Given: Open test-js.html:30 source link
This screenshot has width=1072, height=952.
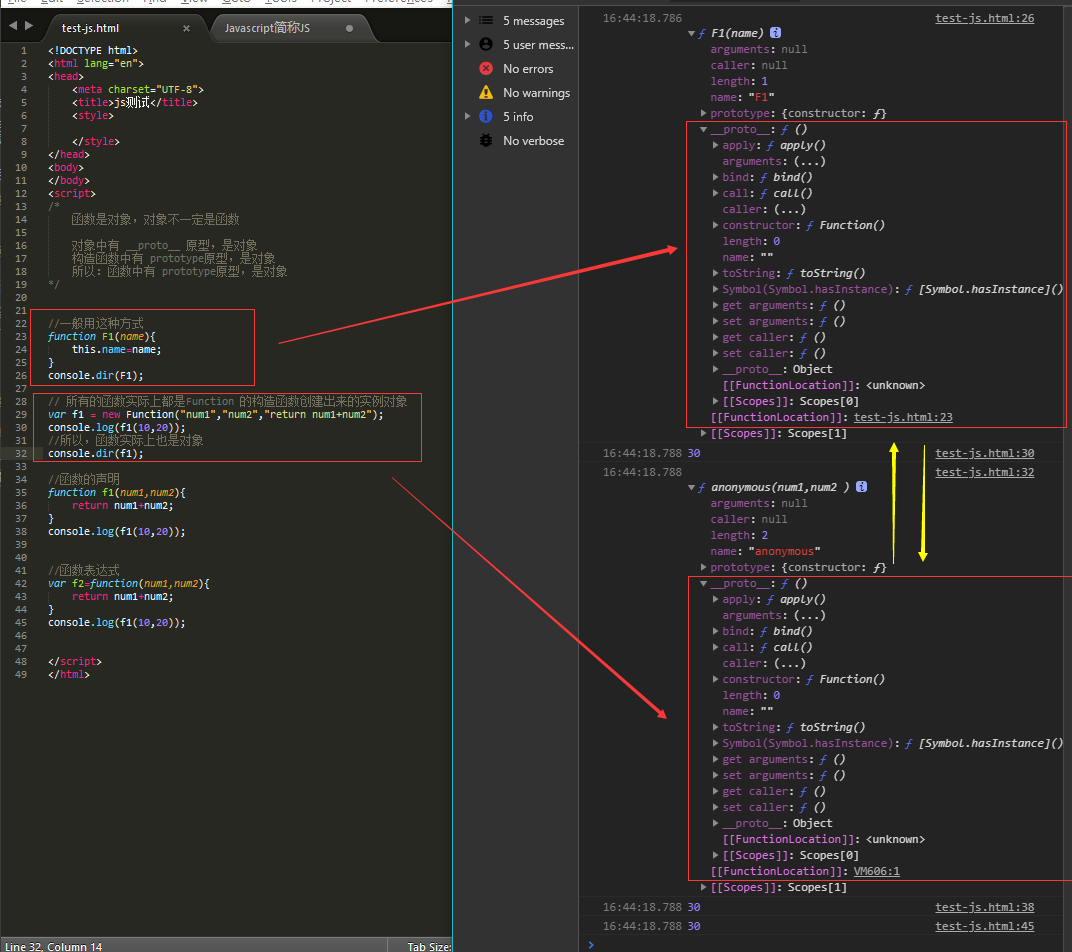Looking at the screenshot, I should coord(984,453).
